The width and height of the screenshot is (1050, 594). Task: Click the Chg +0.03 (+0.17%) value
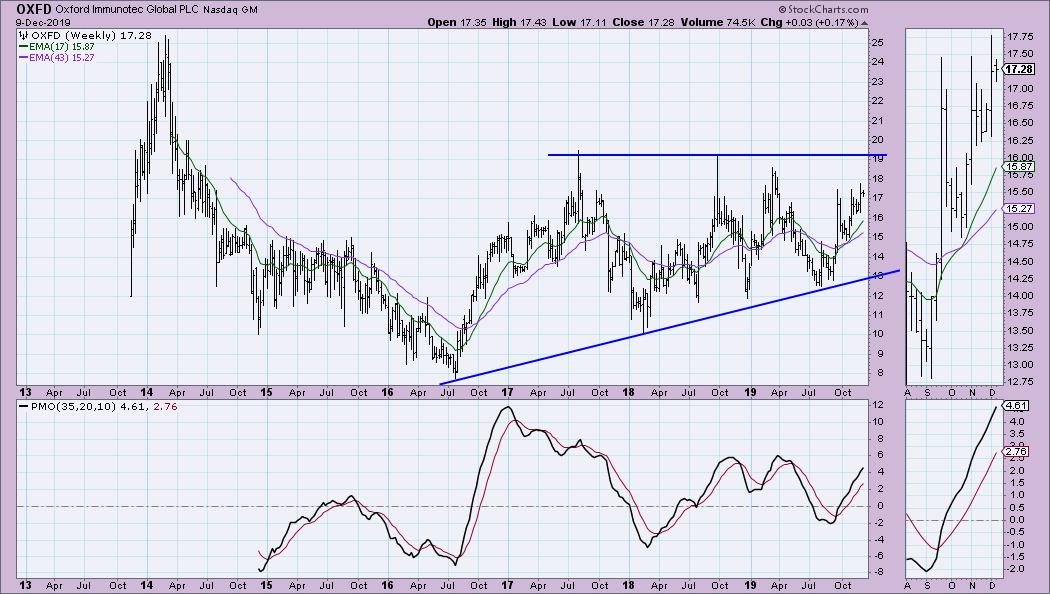(x=810, y=22)
